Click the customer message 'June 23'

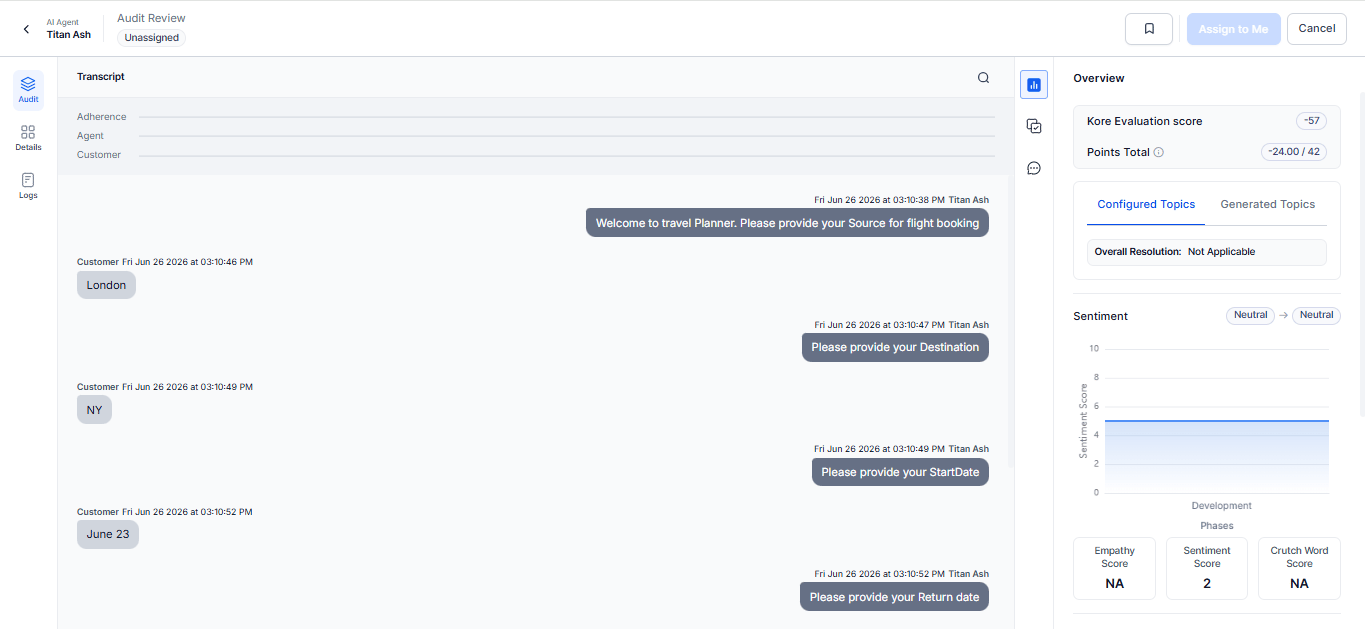[108, 534]
